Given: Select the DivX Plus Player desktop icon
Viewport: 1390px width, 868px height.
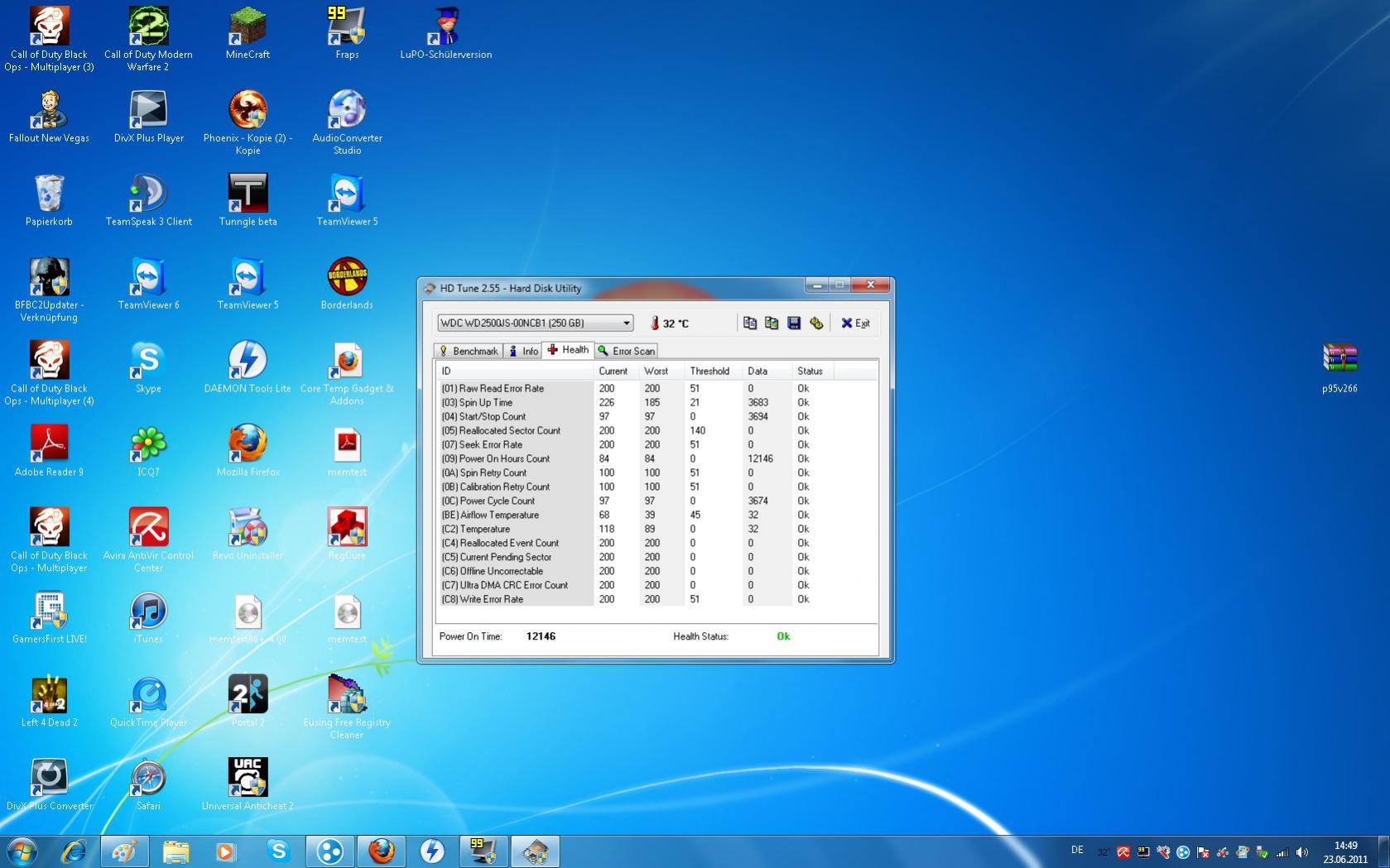Looking at the screenshot, I should coord(148,117).
